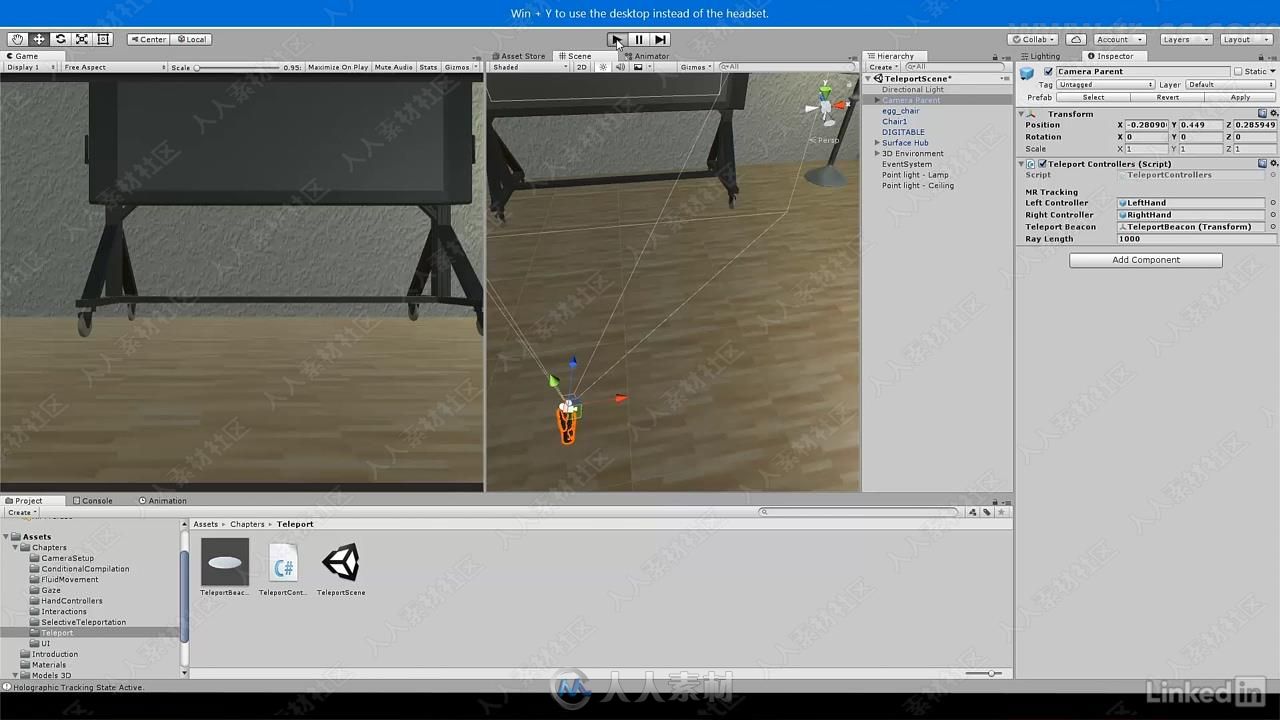Switch to the Console tab
Image resolution: width=1280 pixels, height=720 pixels.
[92, 500]
